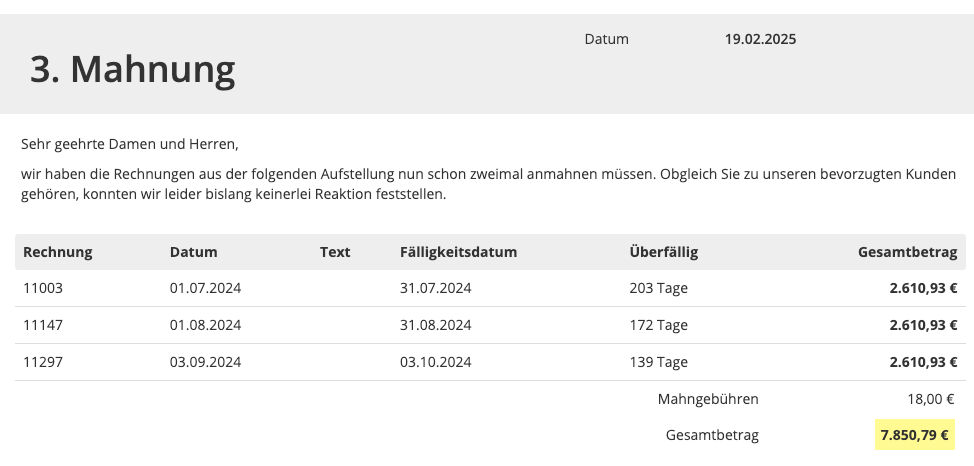Click due date 31.07.2024
This screenshot has width=974, height=466.
435,288
